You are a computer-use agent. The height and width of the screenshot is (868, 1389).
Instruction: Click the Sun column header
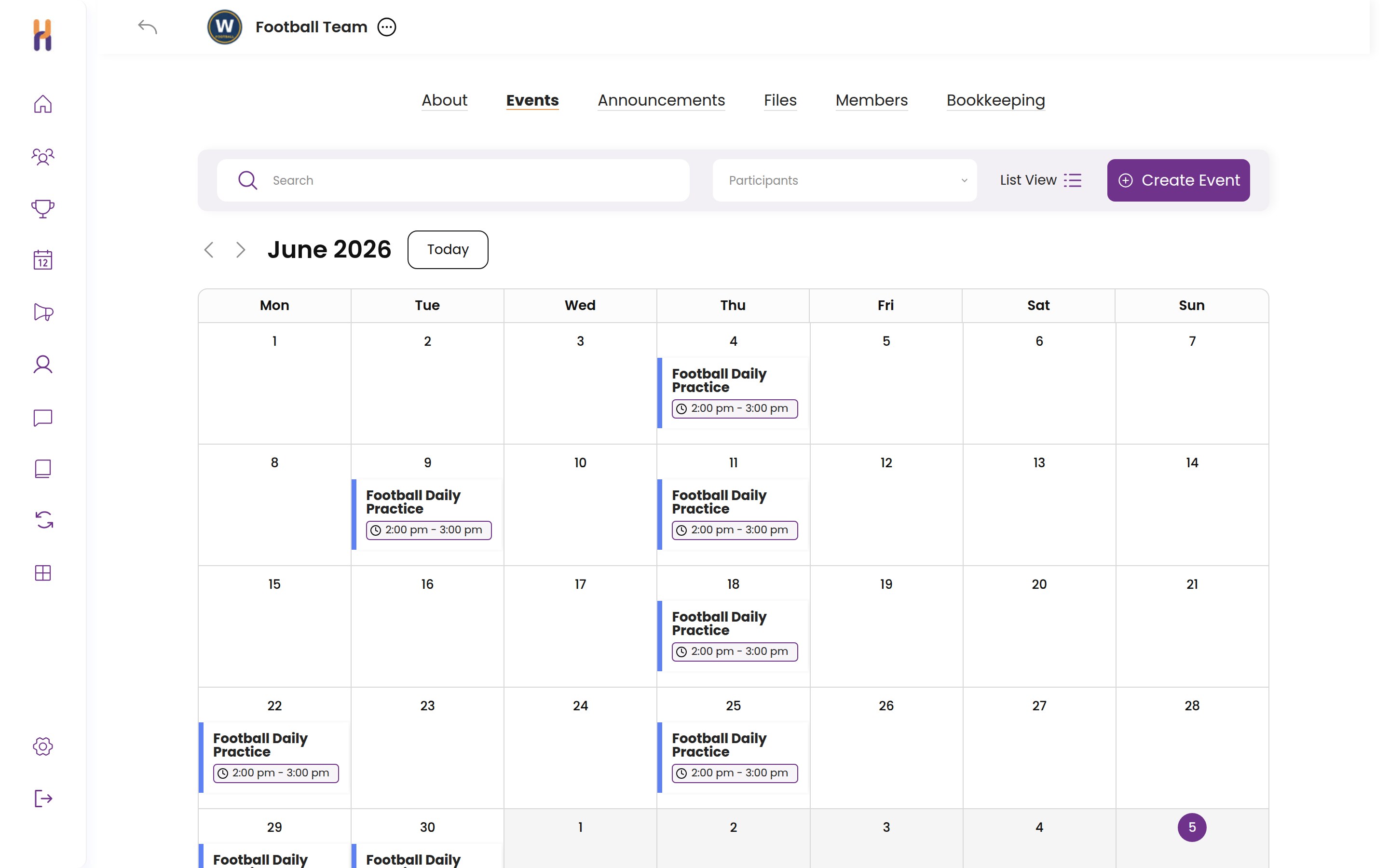1192,305
